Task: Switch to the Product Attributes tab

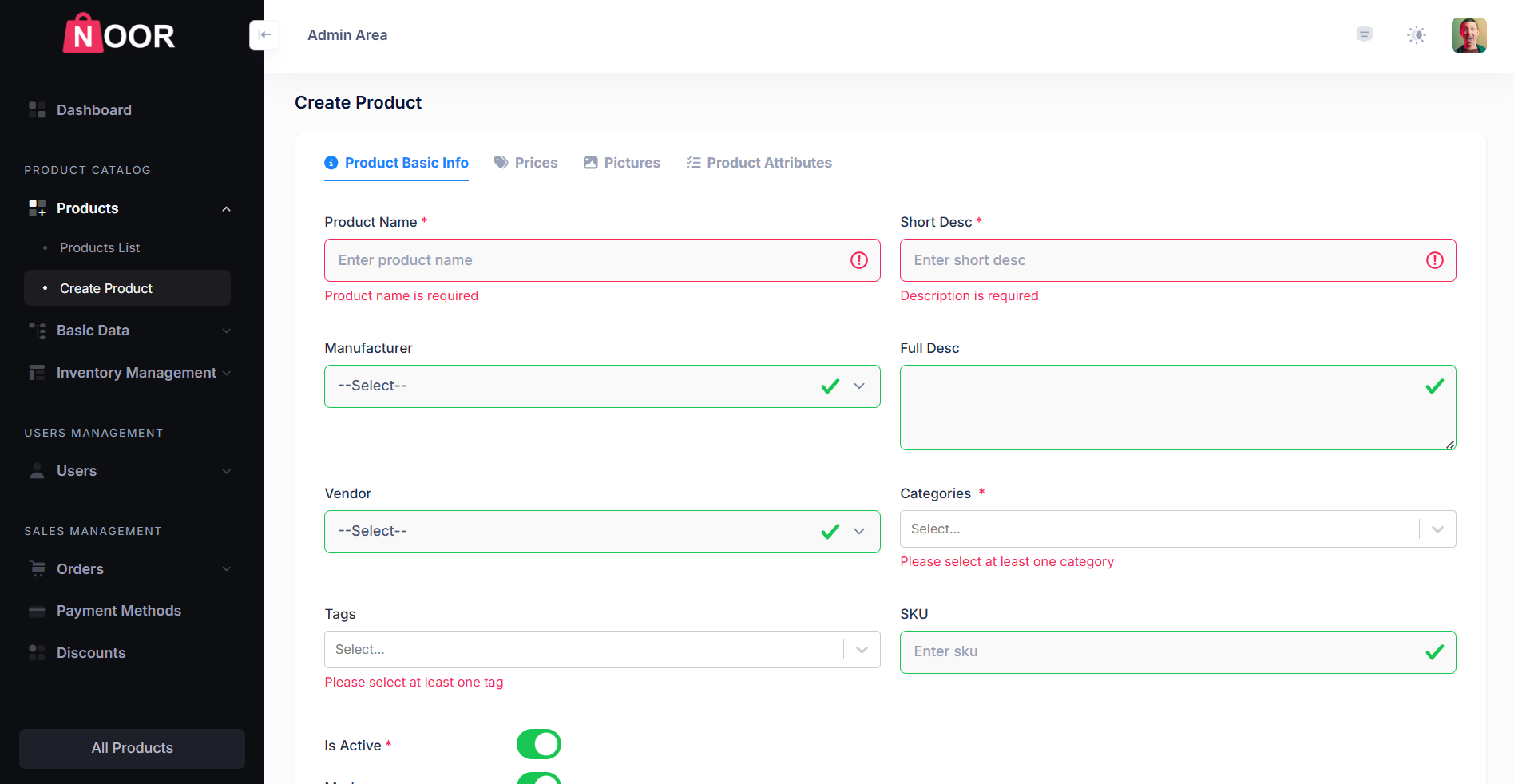Action: 759,163
